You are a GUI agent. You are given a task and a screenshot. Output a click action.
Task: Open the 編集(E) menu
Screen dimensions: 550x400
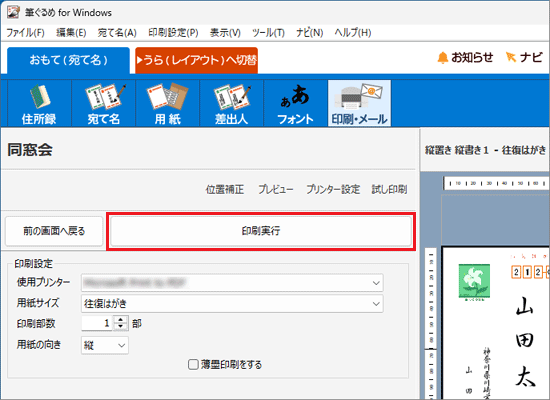71,33
